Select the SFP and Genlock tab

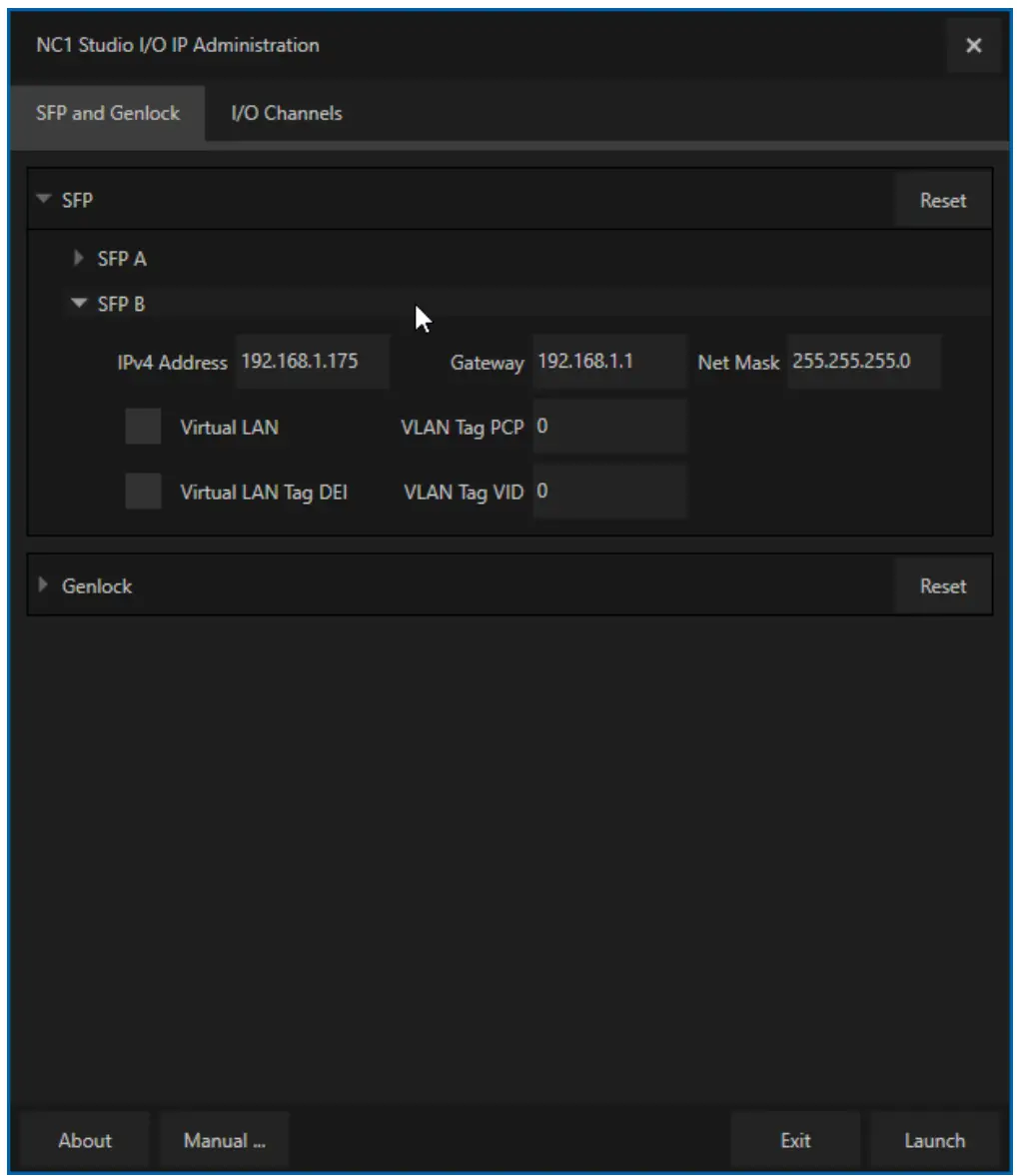click(107, 113)
